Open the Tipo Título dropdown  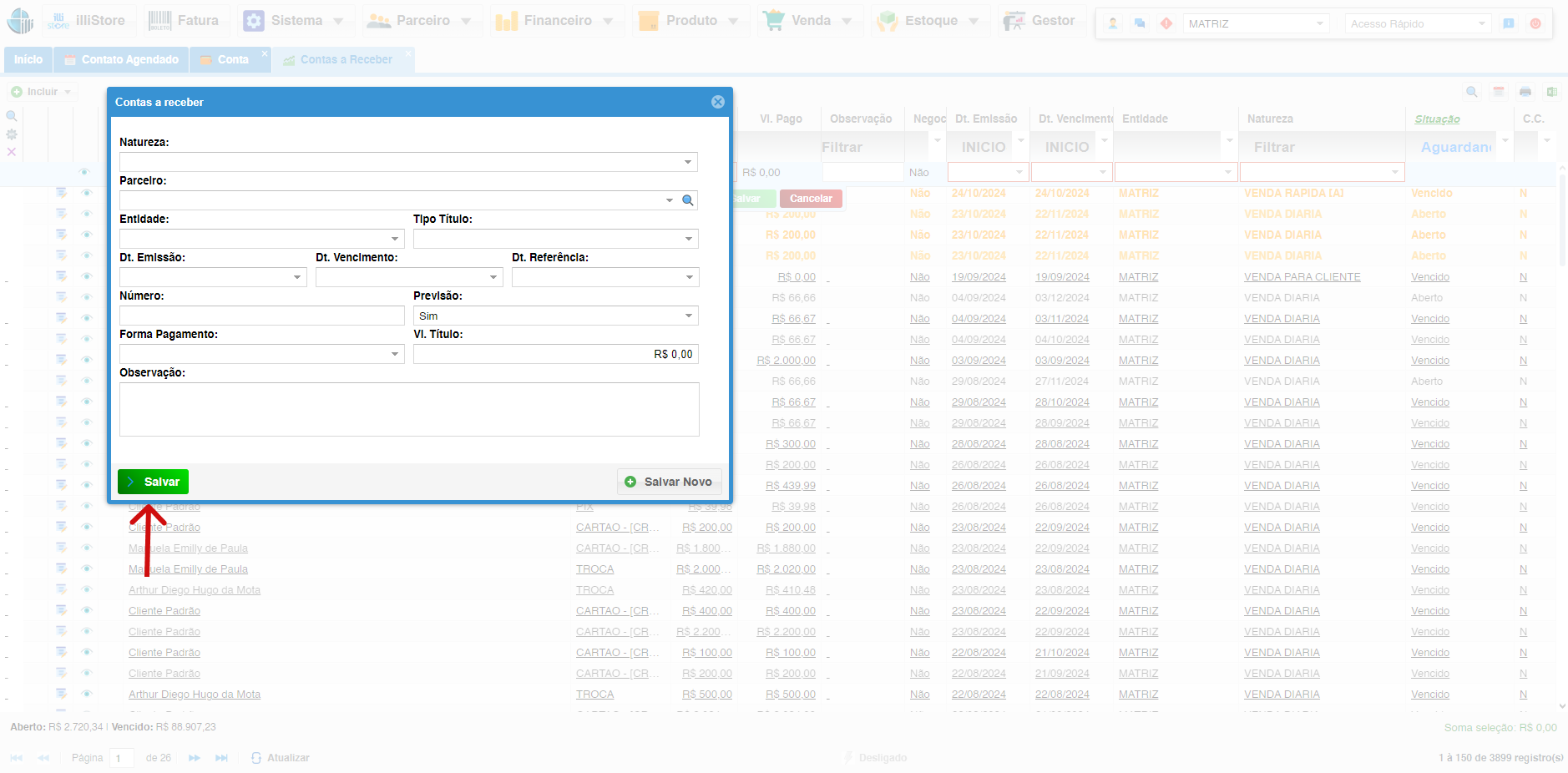[x=689, y=239]
